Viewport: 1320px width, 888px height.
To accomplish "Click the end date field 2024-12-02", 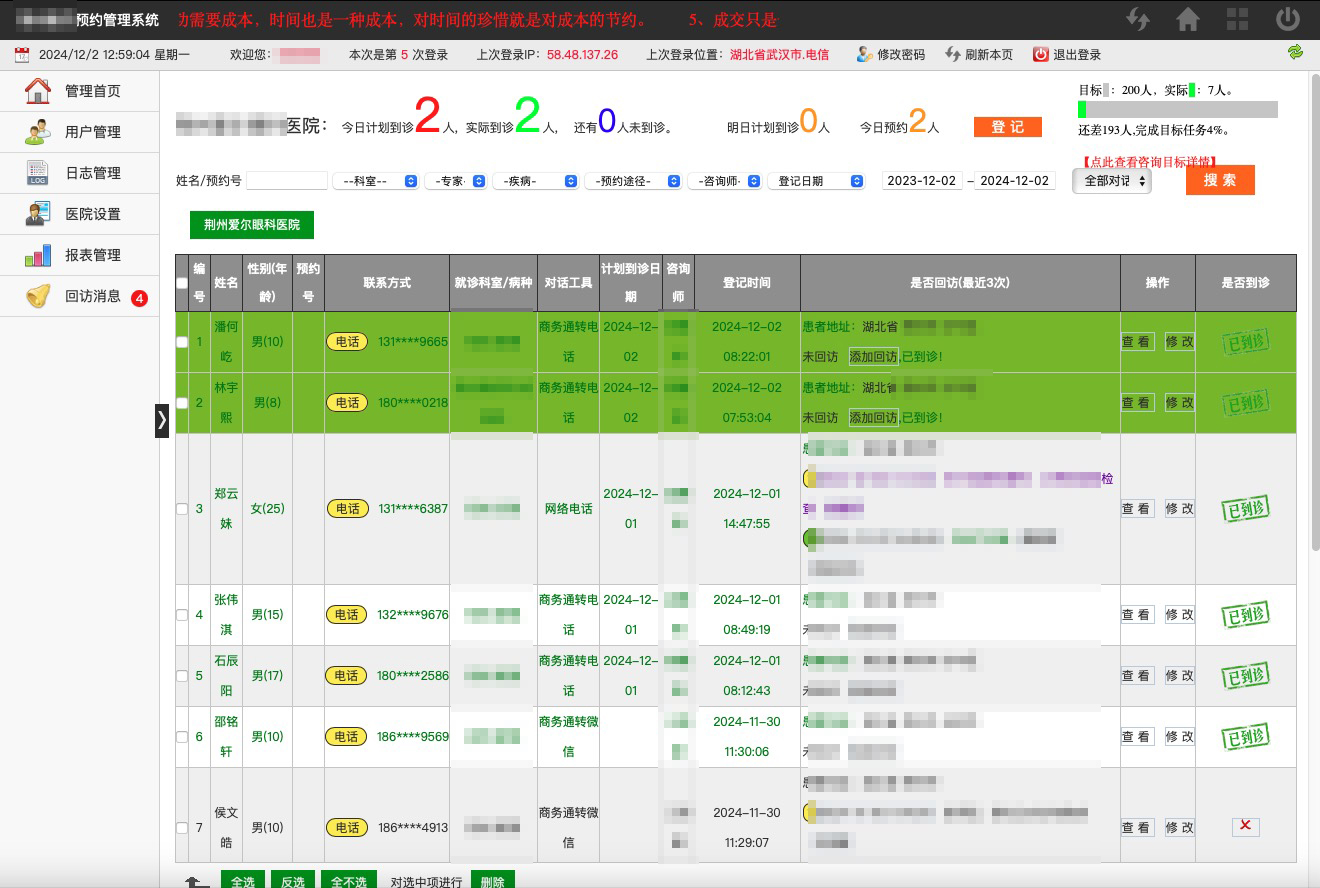I will (1015, 181).
